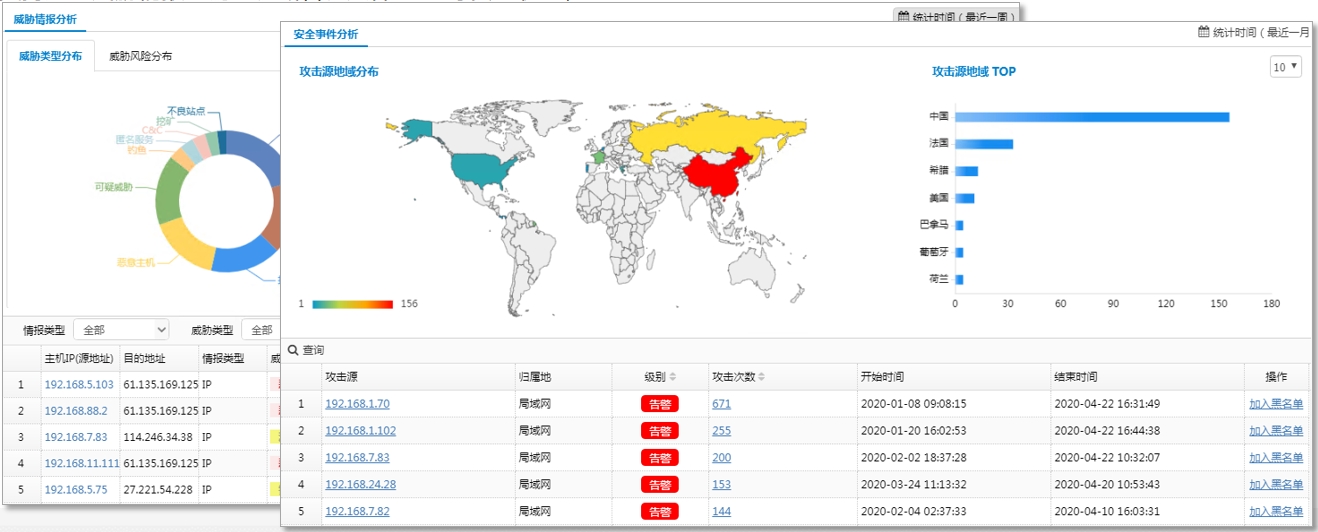Screen dimensions: 1318x532
Task: Click the attack count link 671
Action: click(721, 404)
